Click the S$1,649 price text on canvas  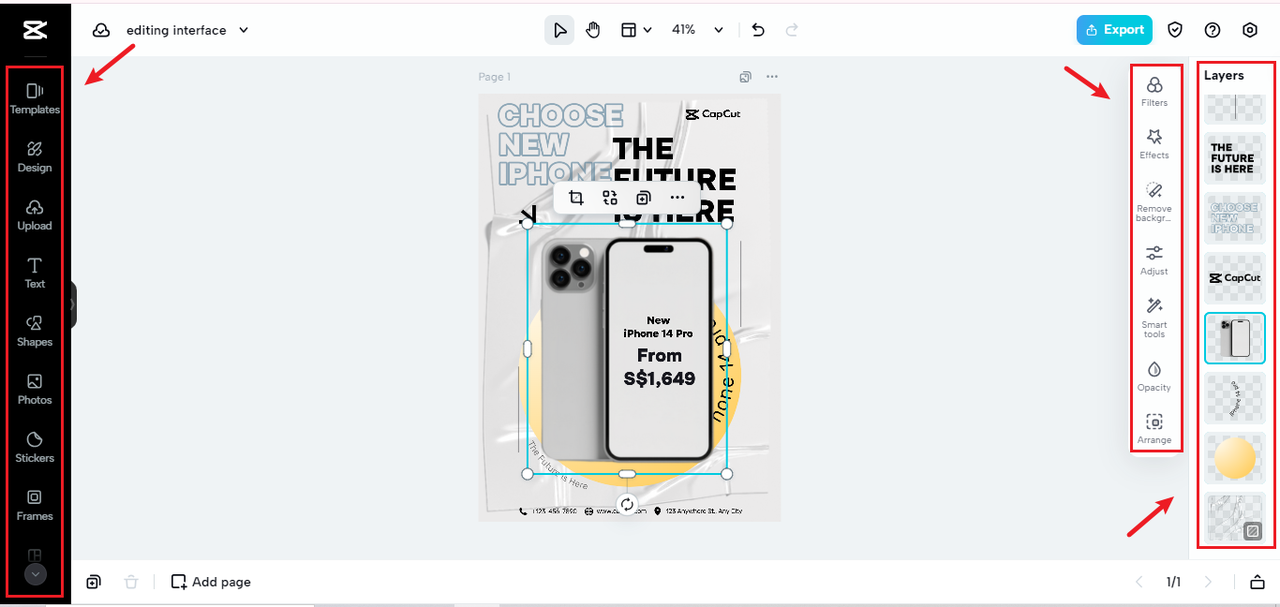click(659, 378)
